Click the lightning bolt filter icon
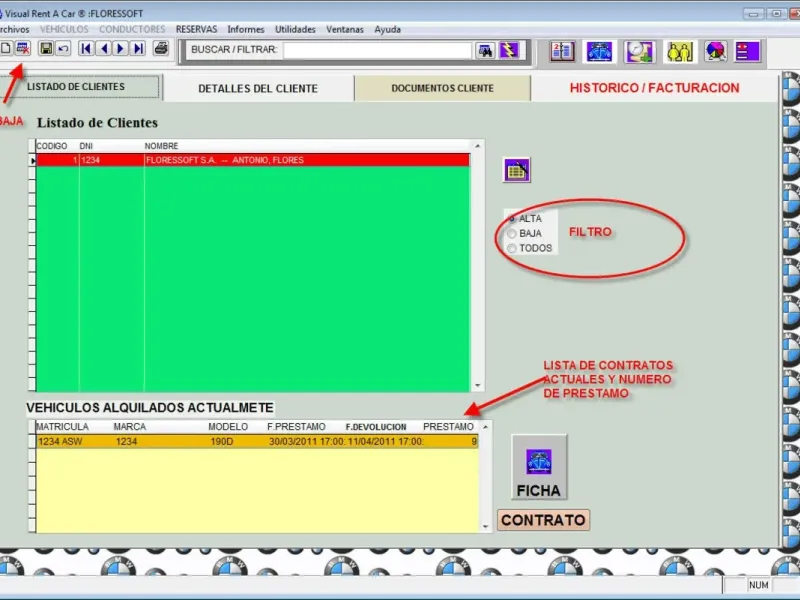 click(x=509, y=50)
